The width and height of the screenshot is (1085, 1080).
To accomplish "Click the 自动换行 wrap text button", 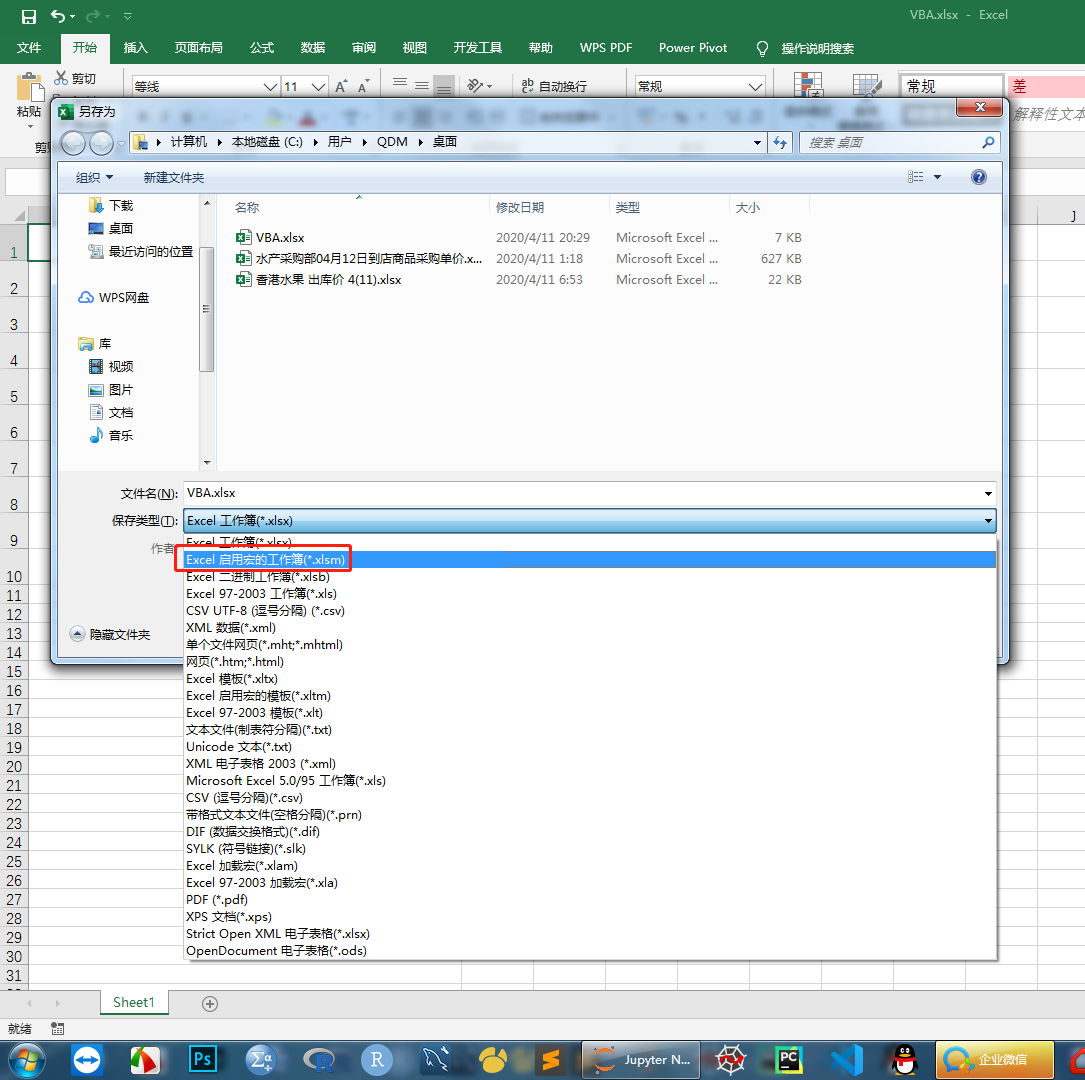I will coord(554,86).
